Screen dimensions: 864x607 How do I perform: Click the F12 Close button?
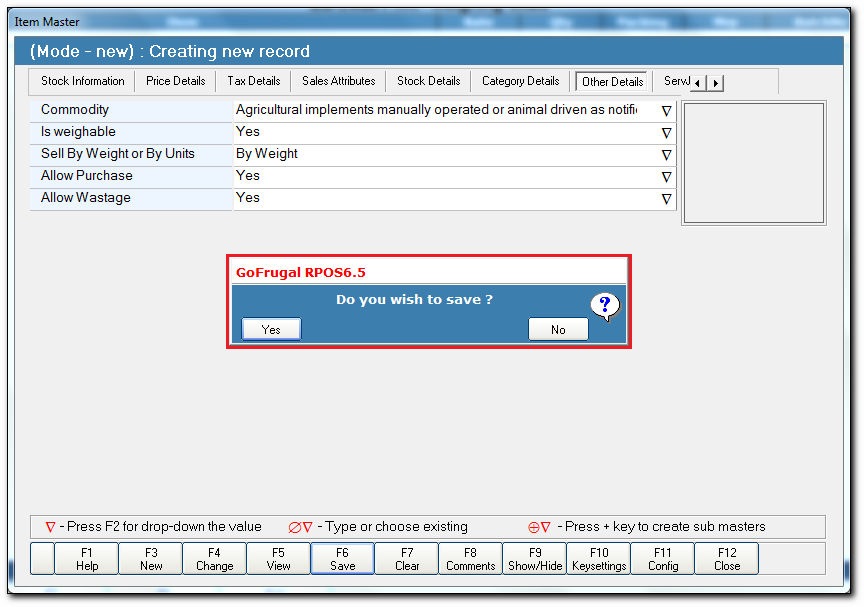coord(727,559)
